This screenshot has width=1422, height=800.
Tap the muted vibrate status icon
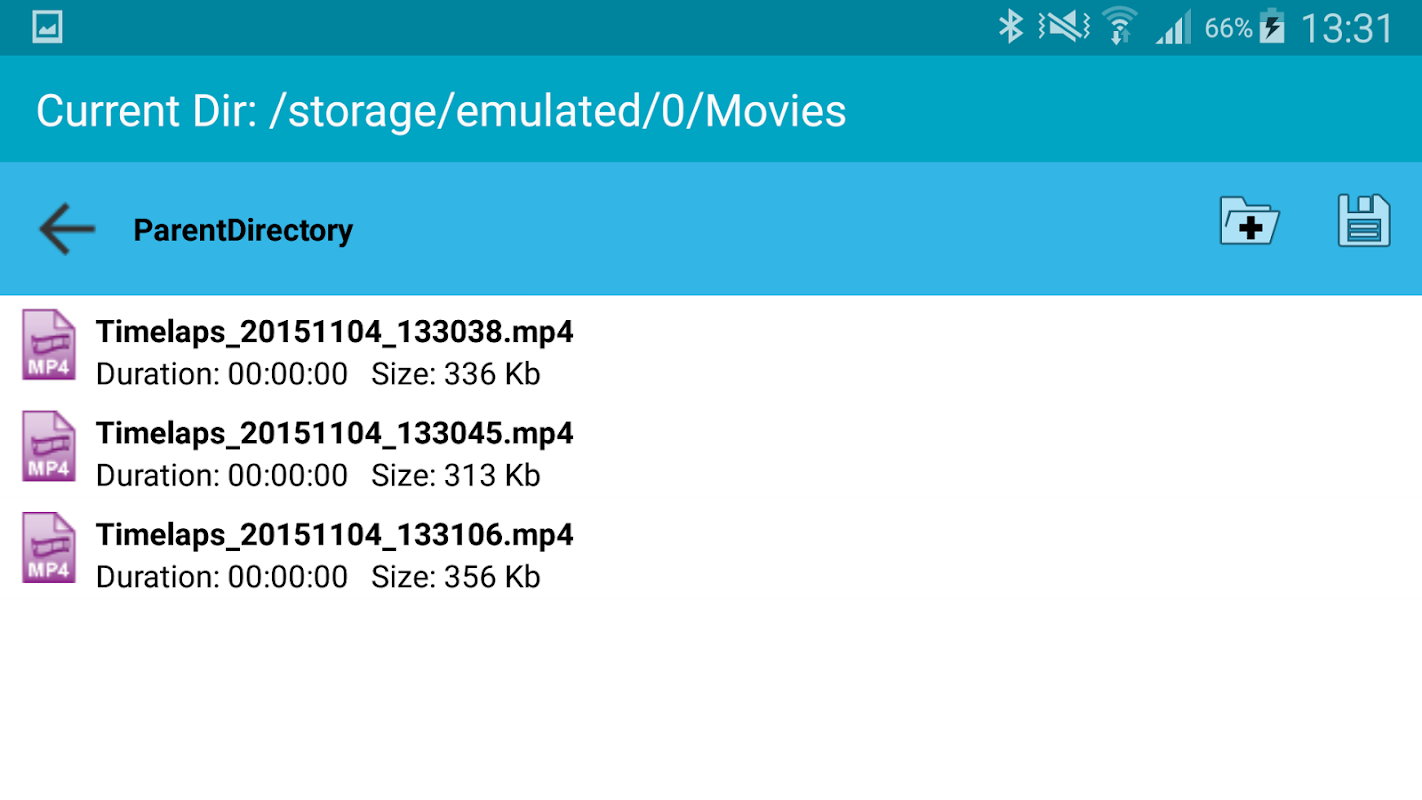(x=1064, y=27)
